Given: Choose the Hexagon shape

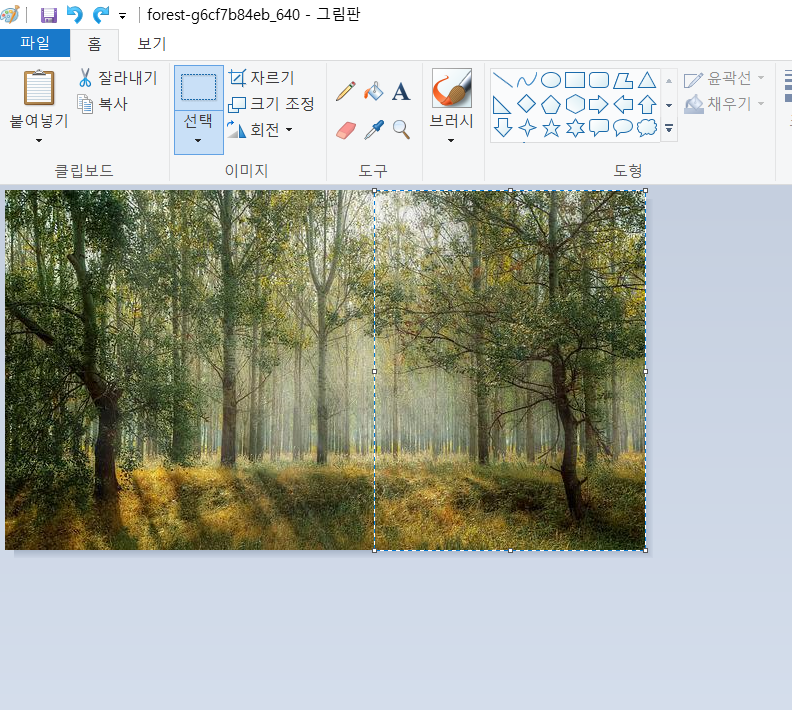Looking at the screenshot, I should (575, 104).
